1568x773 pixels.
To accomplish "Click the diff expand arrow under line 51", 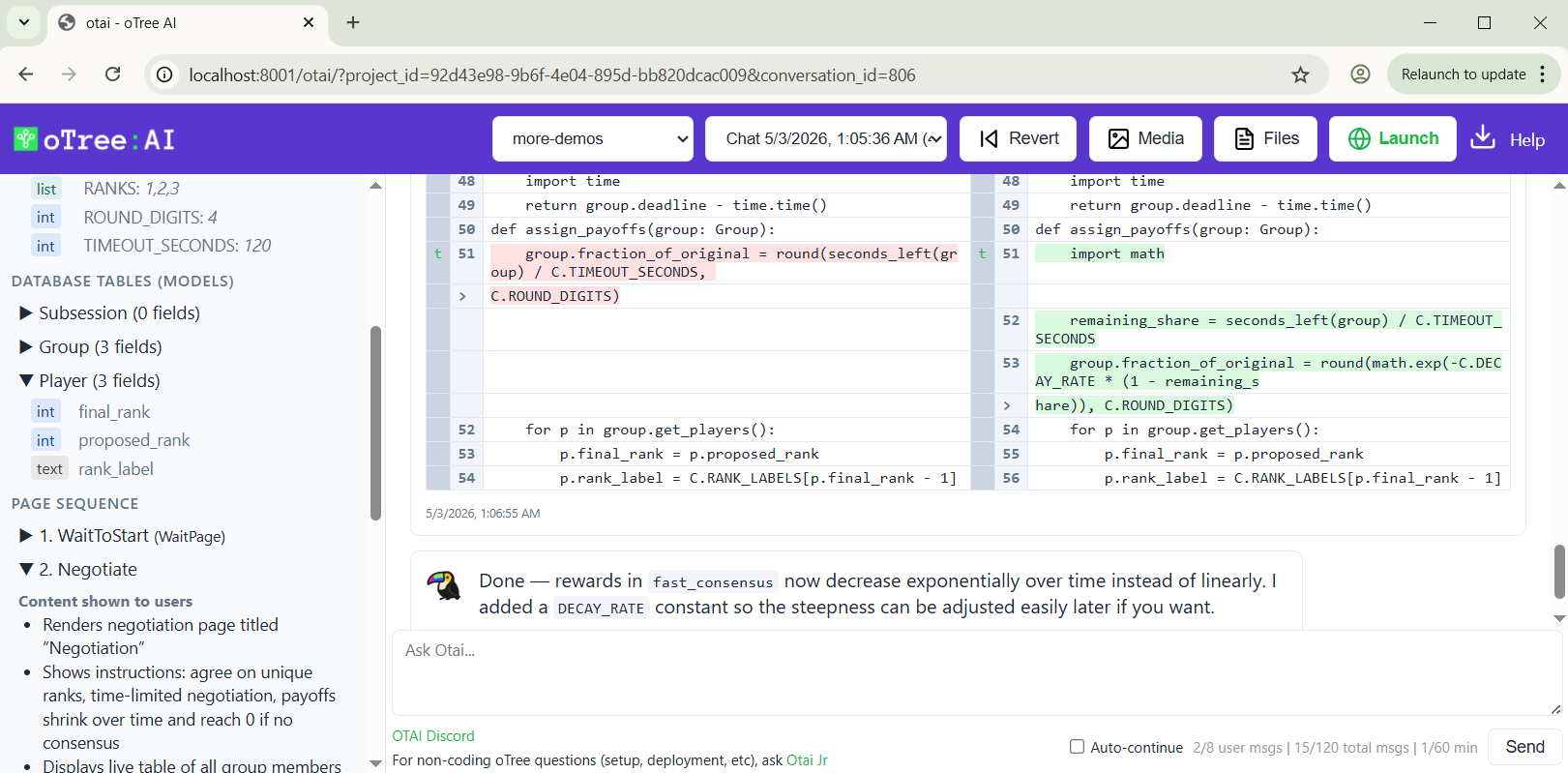I will tap(462, 296).
